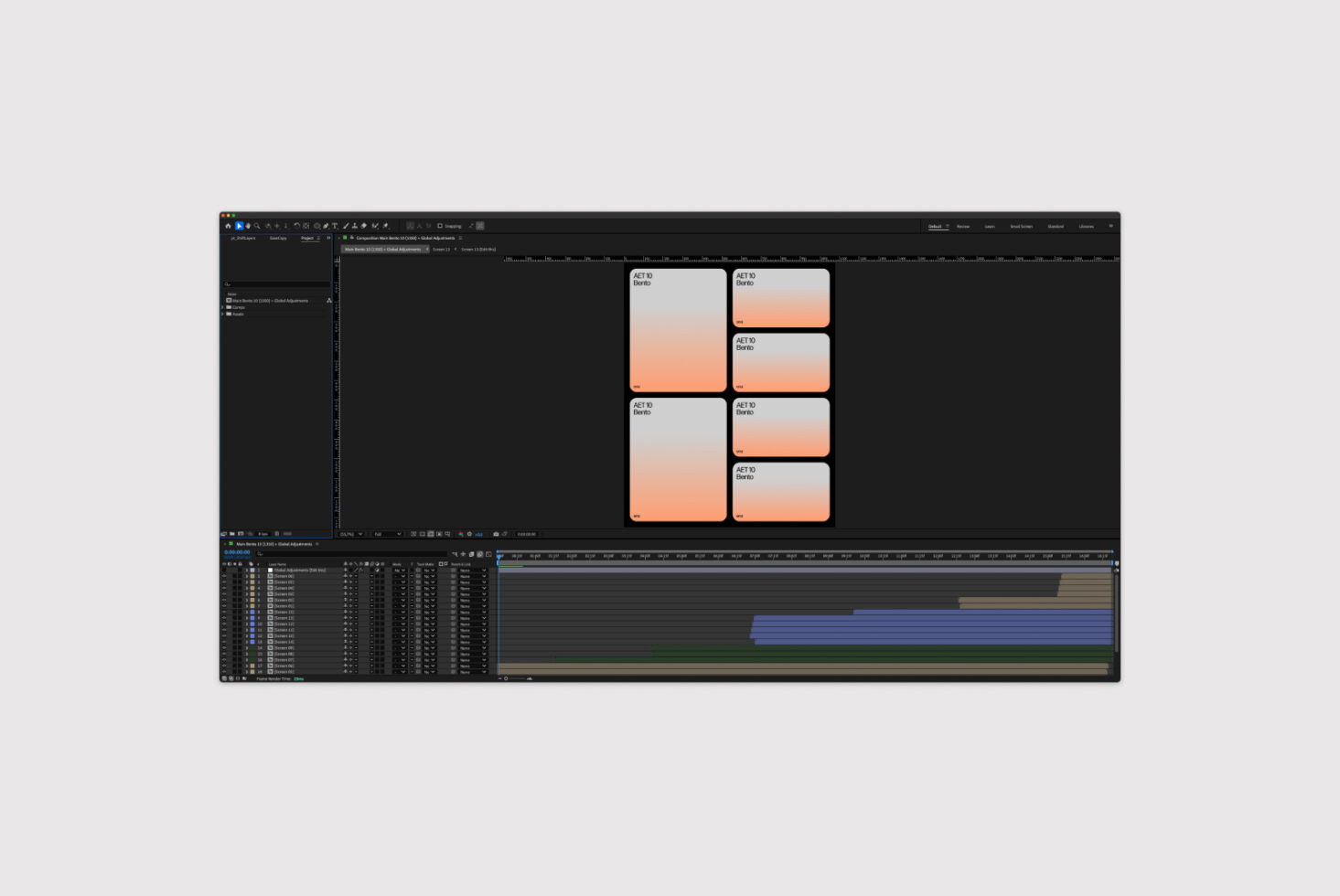The image size is (1340, 896).
Task: Click the Home icon in the toolbar
Action: tap(228, 226)
